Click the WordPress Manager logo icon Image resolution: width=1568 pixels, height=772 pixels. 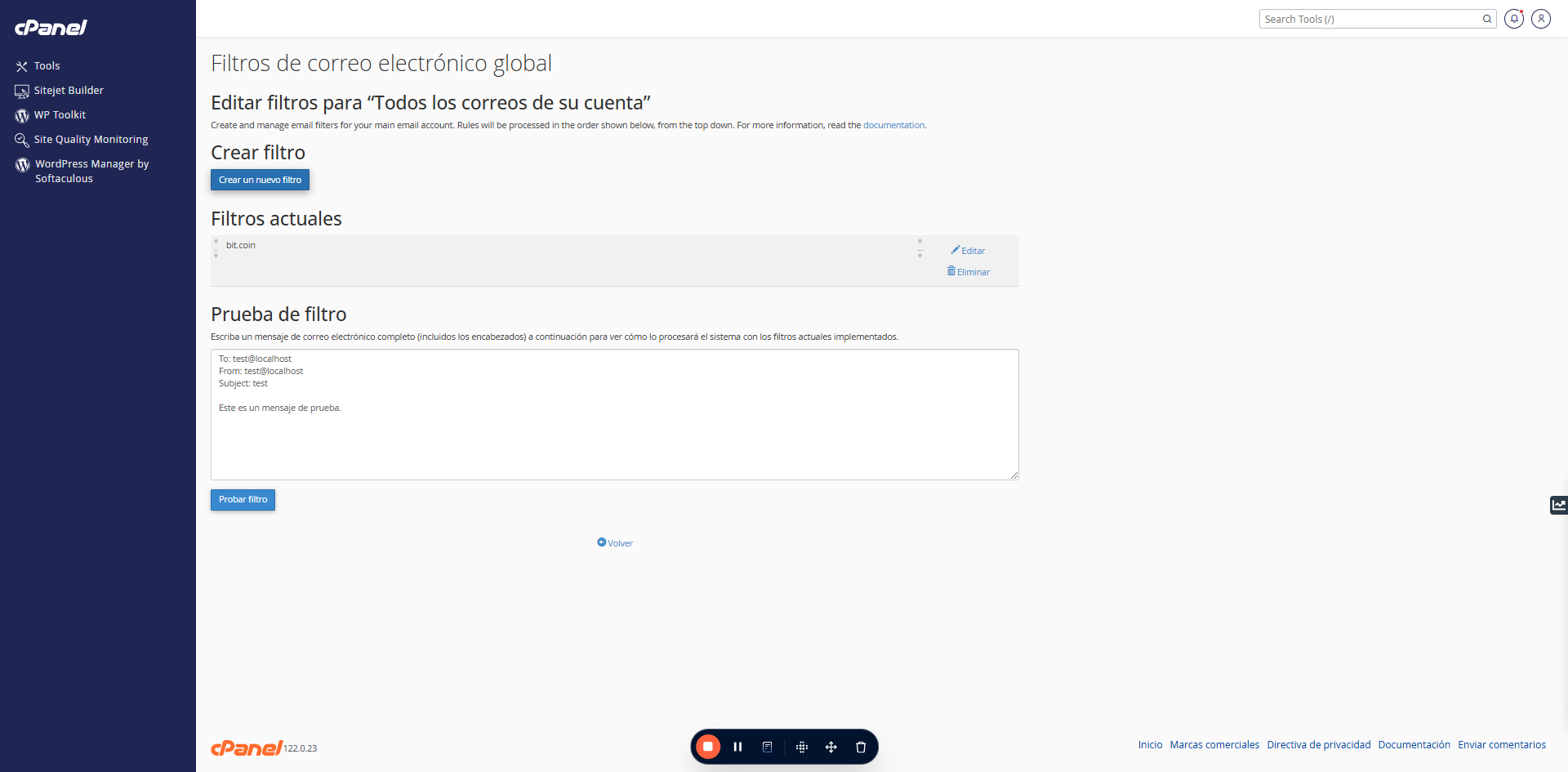[23, 165]
